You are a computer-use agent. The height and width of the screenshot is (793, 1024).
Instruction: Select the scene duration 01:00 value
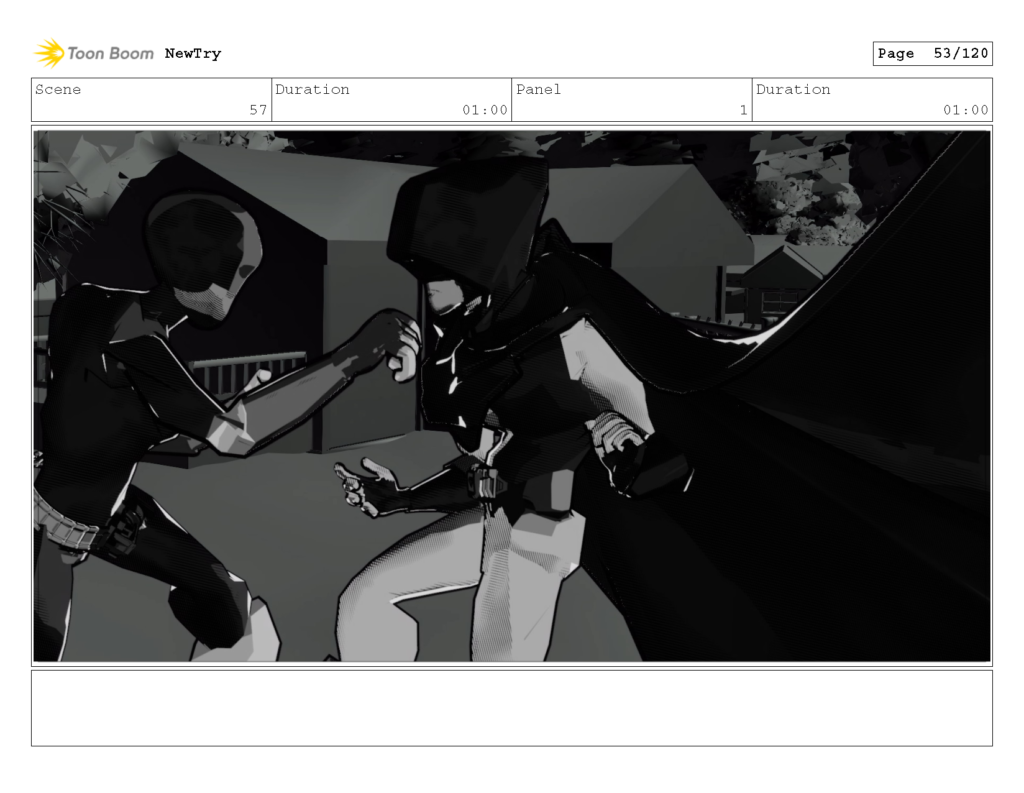pos(487,110)
